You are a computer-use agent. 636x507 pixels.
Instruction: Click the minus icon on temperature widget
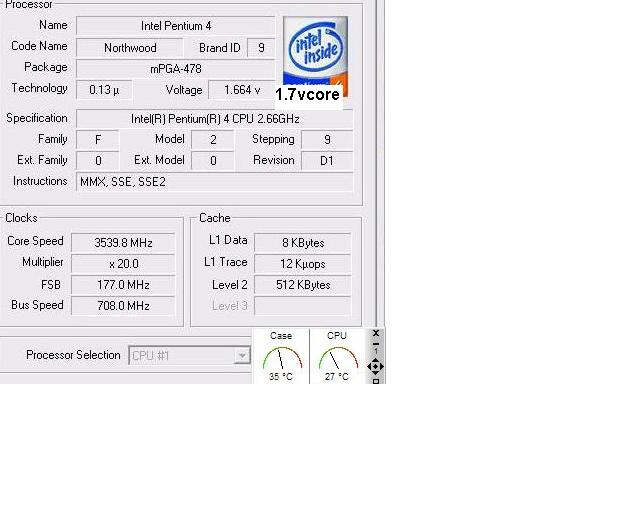coord(376,344)
